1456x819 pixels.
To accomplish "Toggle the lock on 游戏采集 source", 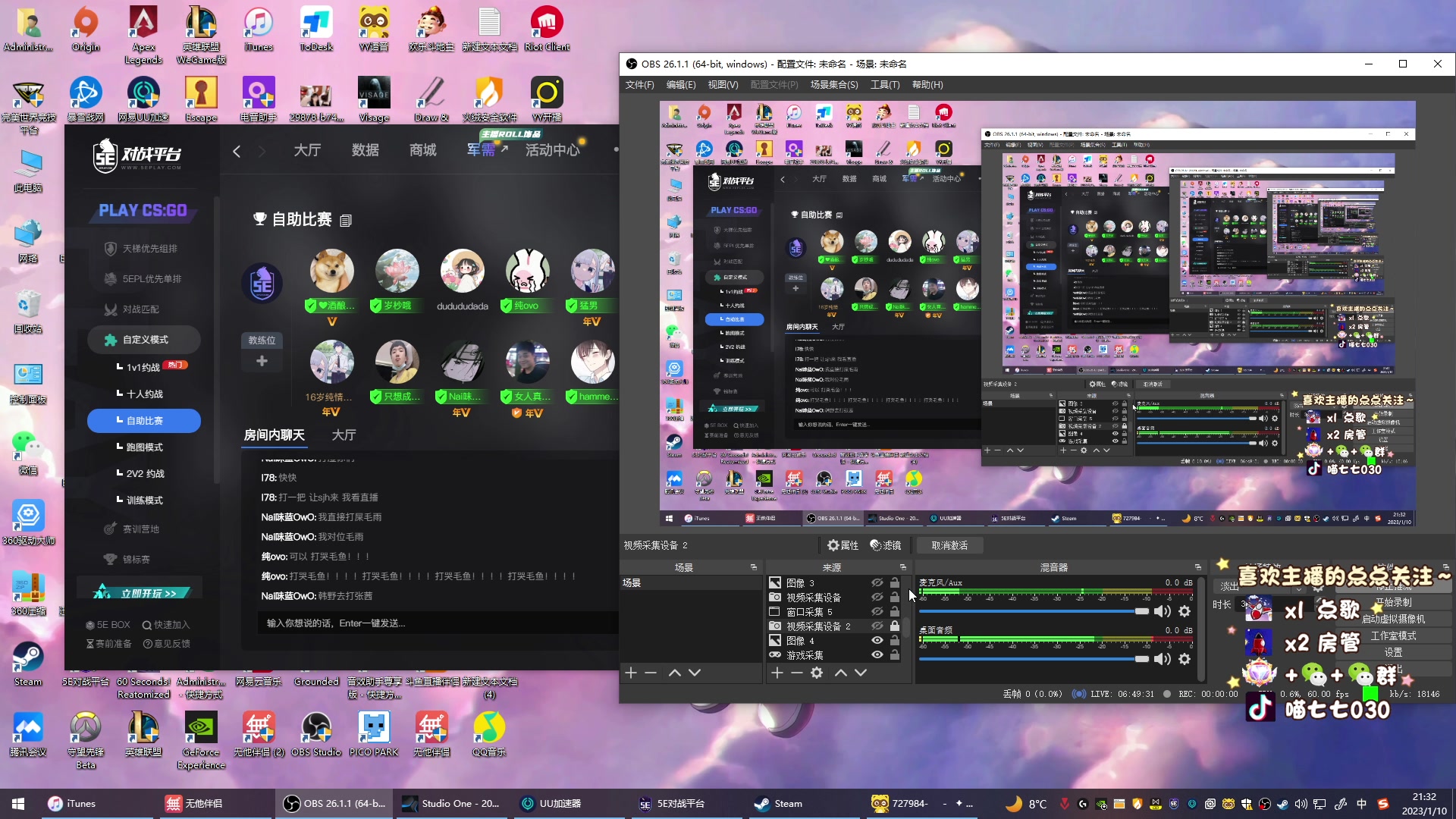I will pos(895,655).
